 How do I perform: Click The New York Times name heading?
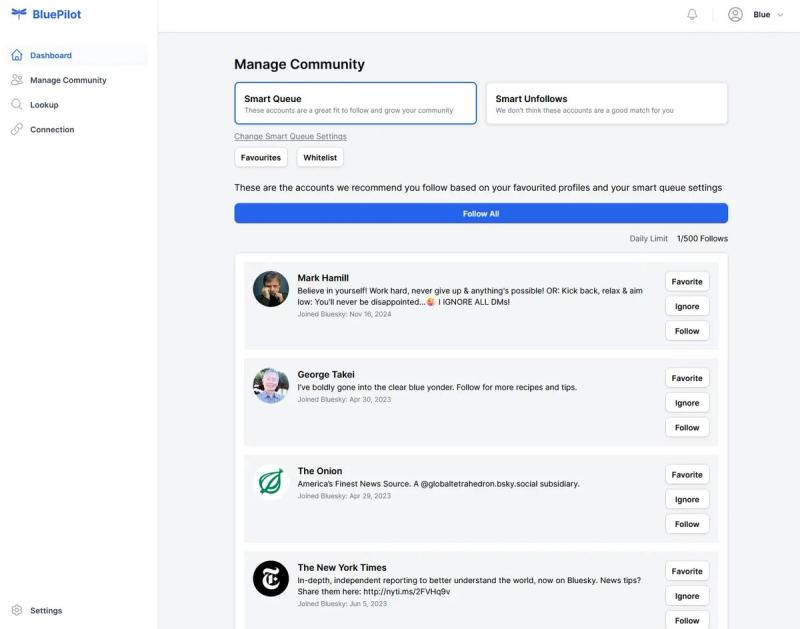tap(342, 567)
